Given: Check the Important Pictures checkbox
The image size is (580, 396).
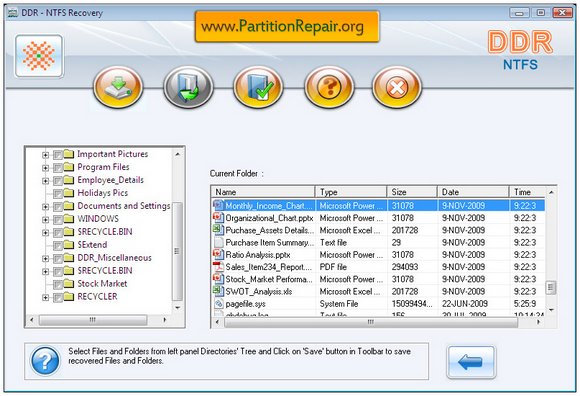Looking at the screenshot, I should coord(58,155).
